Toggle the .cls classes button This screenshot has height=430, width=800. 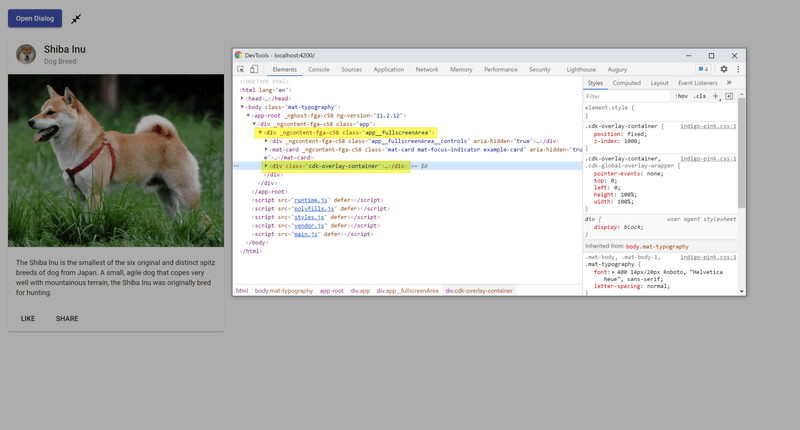699,96
